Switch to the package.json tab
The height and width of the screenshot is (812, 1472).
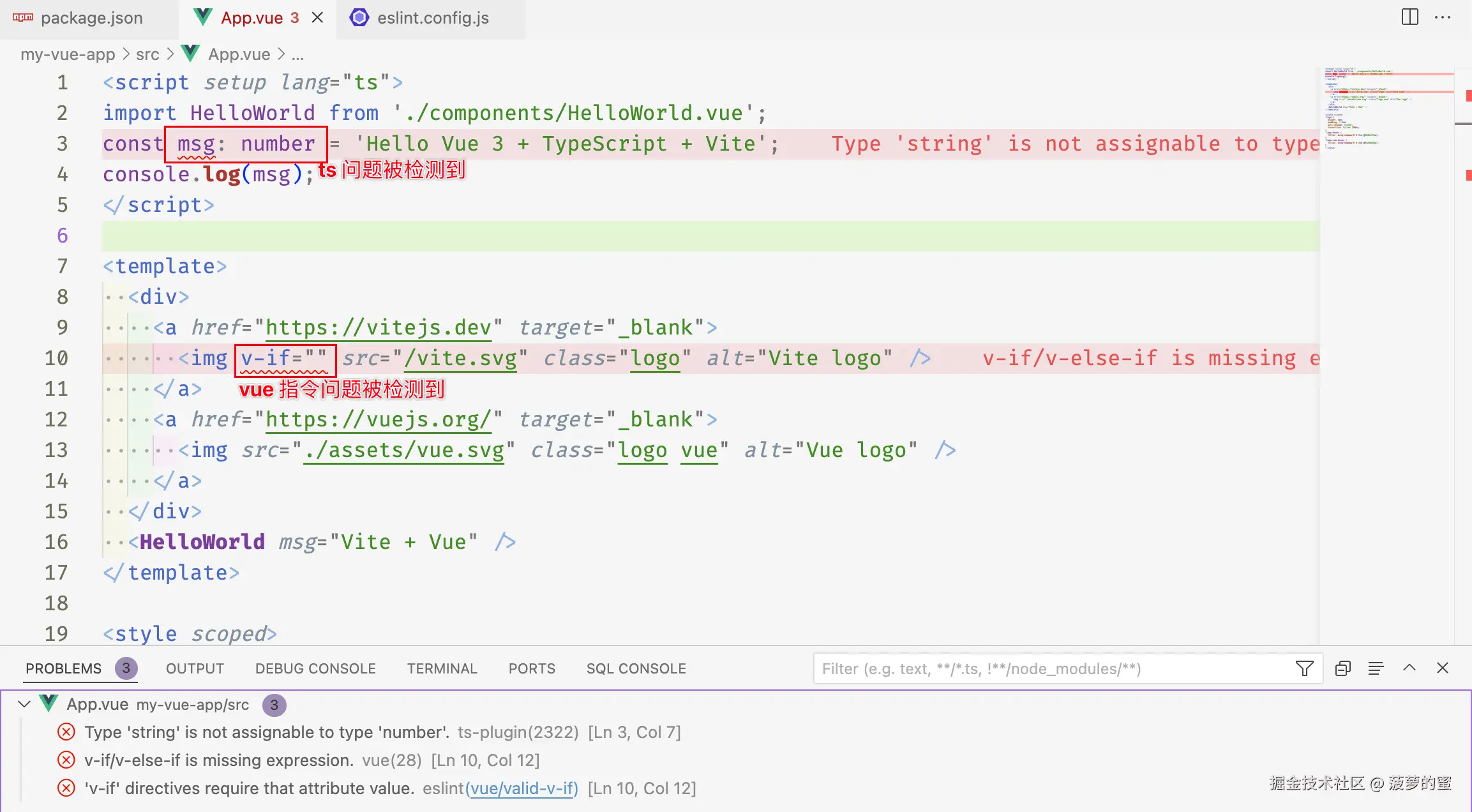point(91,18)
